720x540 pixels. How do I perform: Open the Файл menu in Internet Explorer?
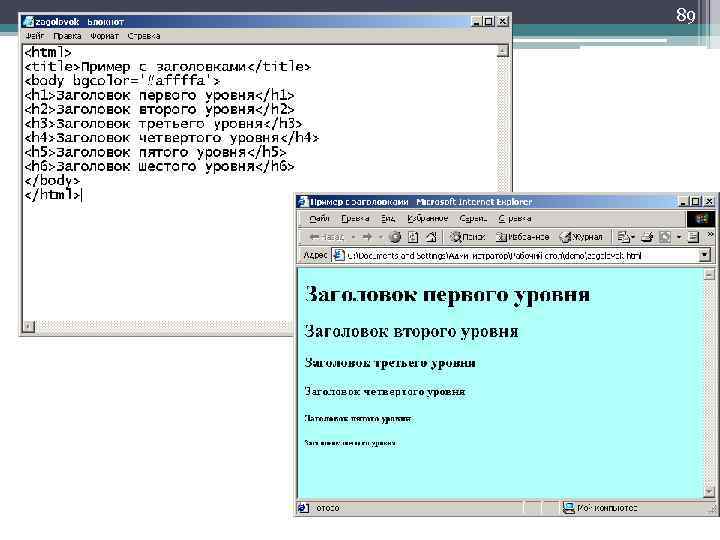tap(319, 219)
